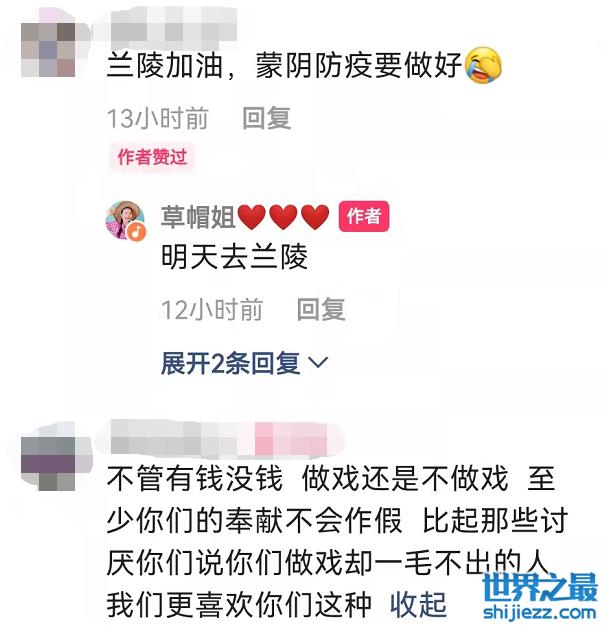Tap the Douyin badge on author avatar

coord(136,232)
